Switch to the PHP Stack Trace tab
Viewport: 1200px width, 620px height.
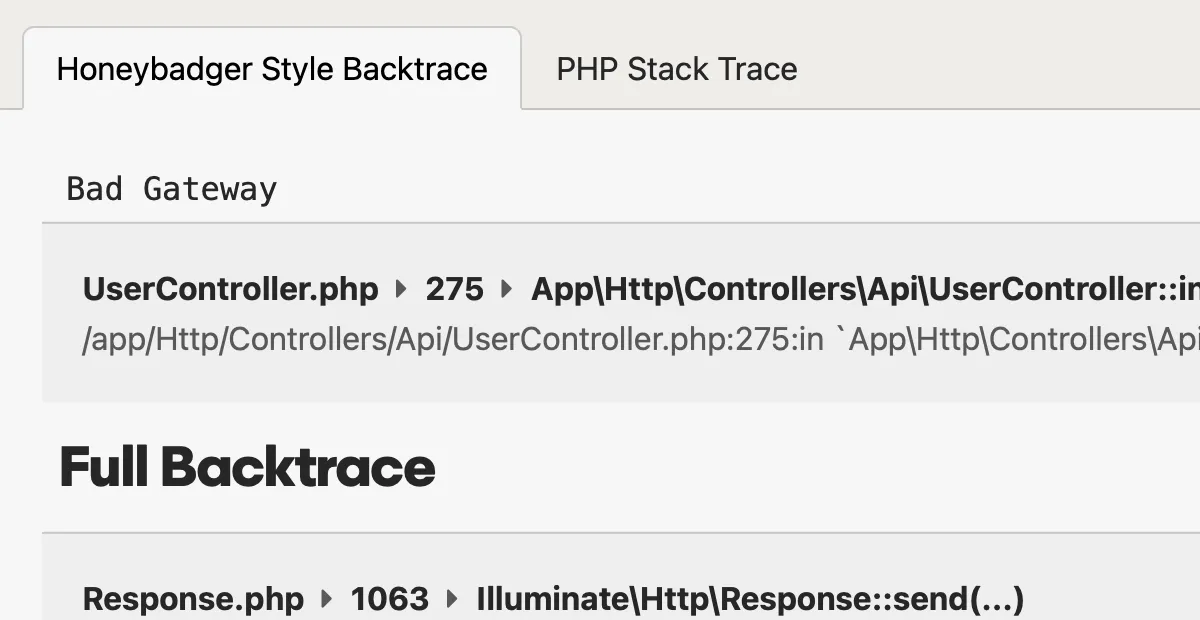click(676, 69)
